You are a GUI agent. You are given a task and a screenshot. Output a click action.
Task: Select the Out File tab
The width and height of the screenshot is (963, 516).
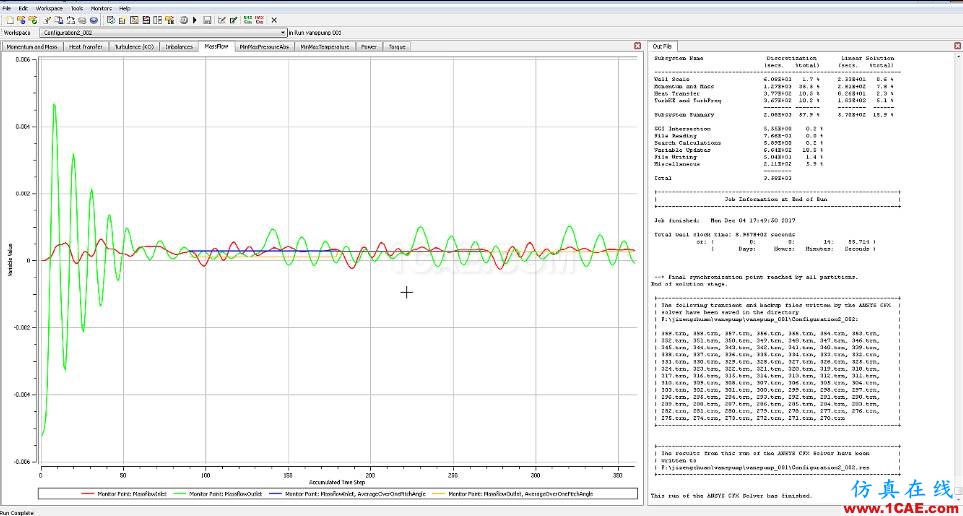(x=662, y=47)
